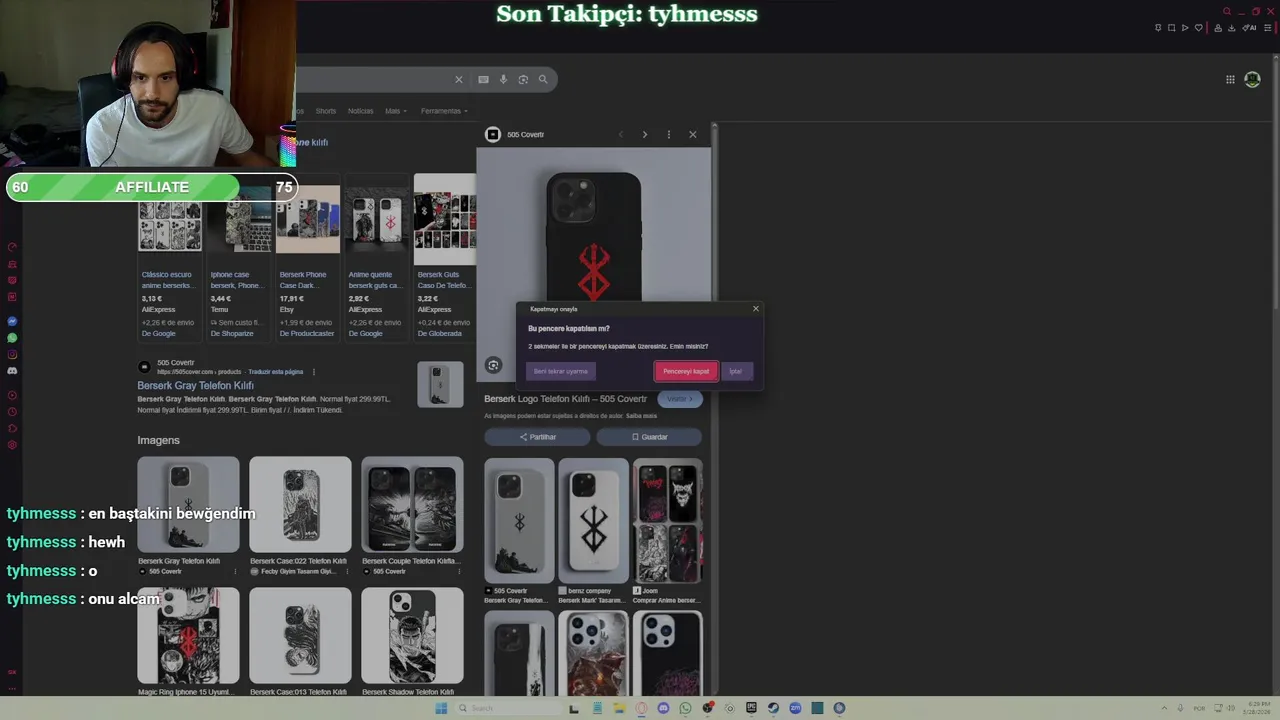This screenshot has width=1280, height=720.
Task: Open the Berserk Couple Telefon Kılıfla thumbnail
Action: point(412,504)
